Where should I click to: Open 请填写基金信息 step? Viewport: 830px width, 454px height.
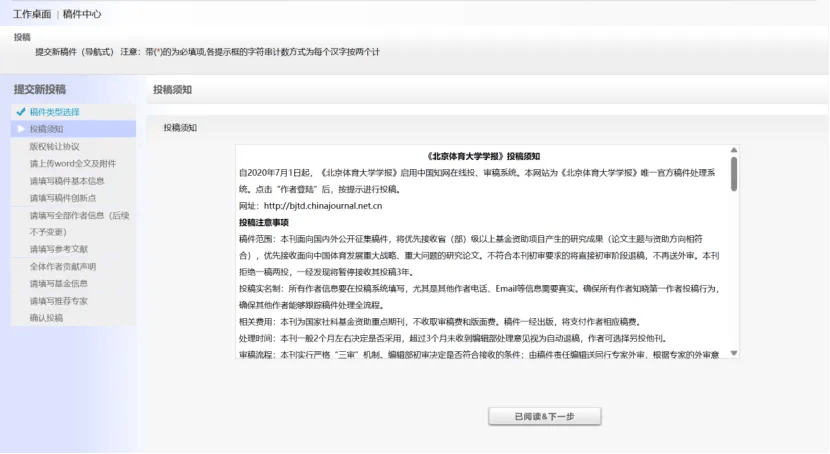click(59, 283)
